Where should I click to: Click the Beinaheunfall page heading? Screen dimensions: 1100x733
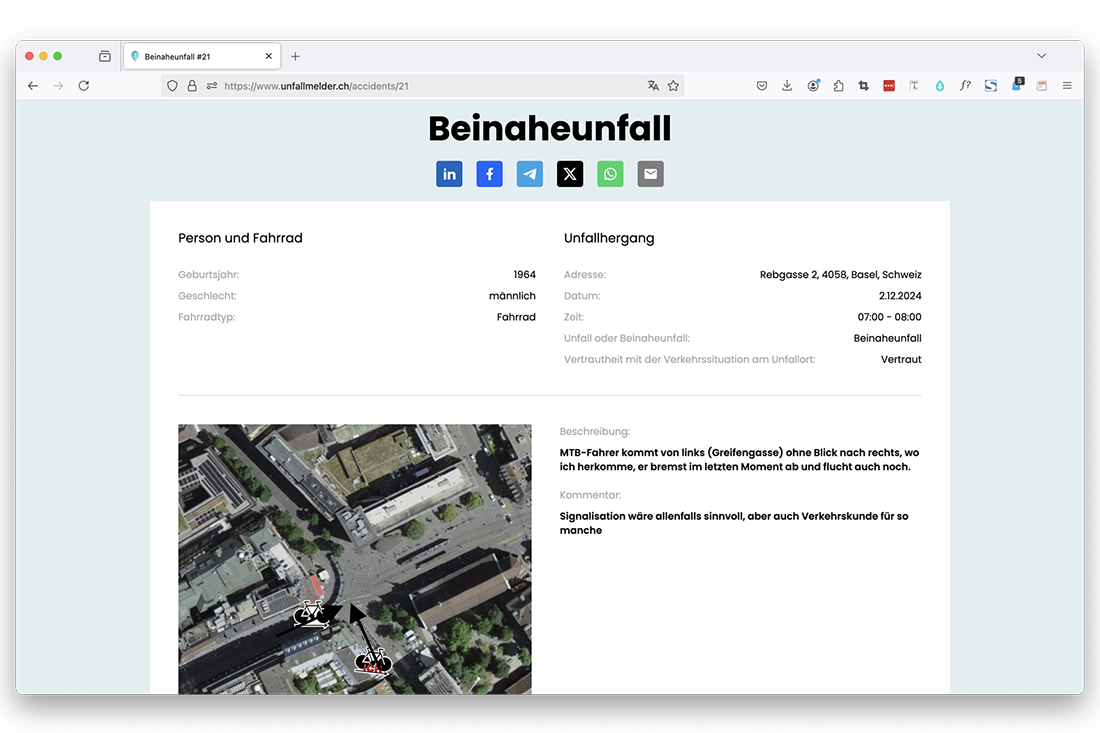pos(550,128)
